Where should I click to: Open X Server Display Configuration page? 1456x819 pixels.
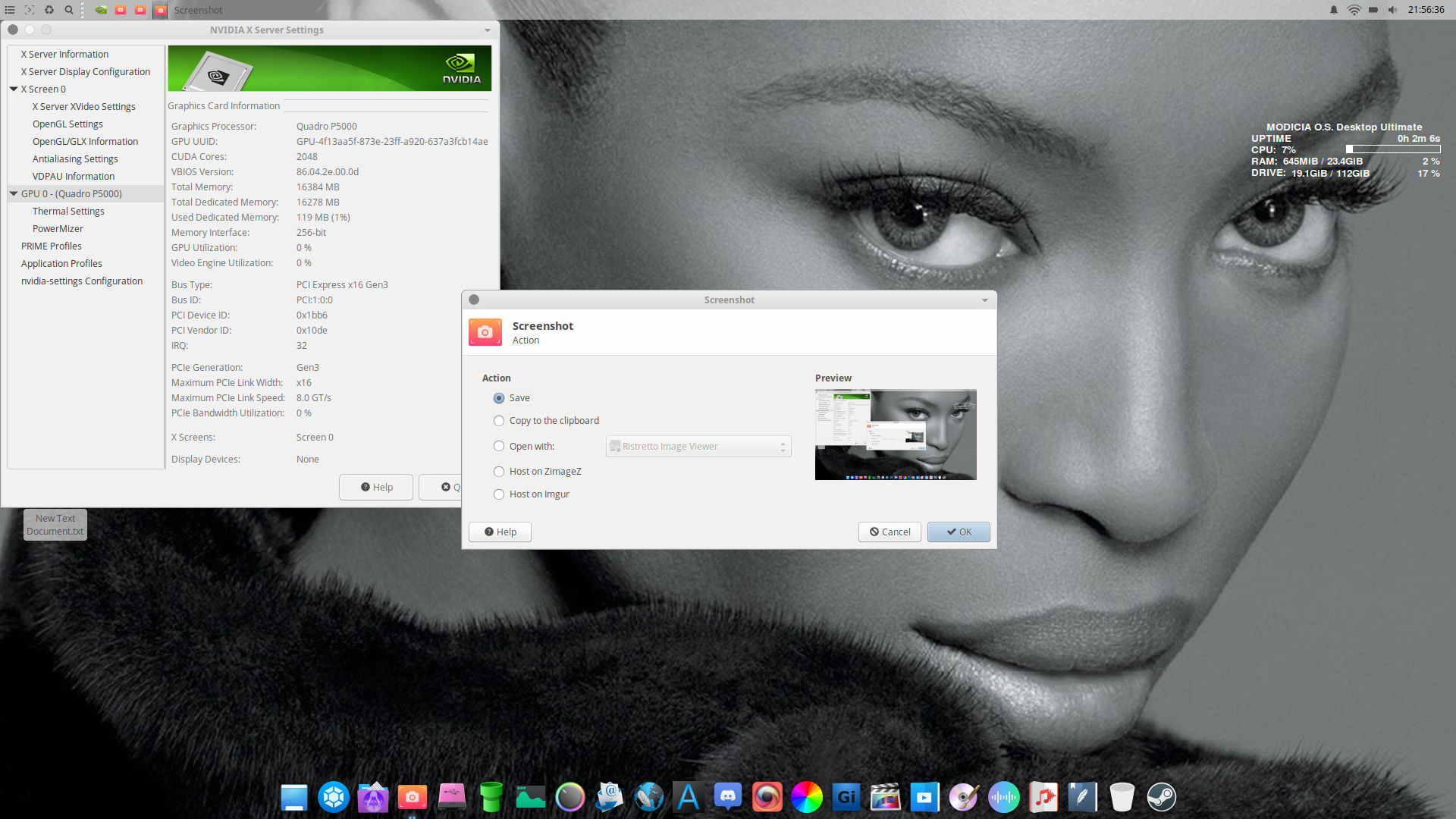[86, 72]
